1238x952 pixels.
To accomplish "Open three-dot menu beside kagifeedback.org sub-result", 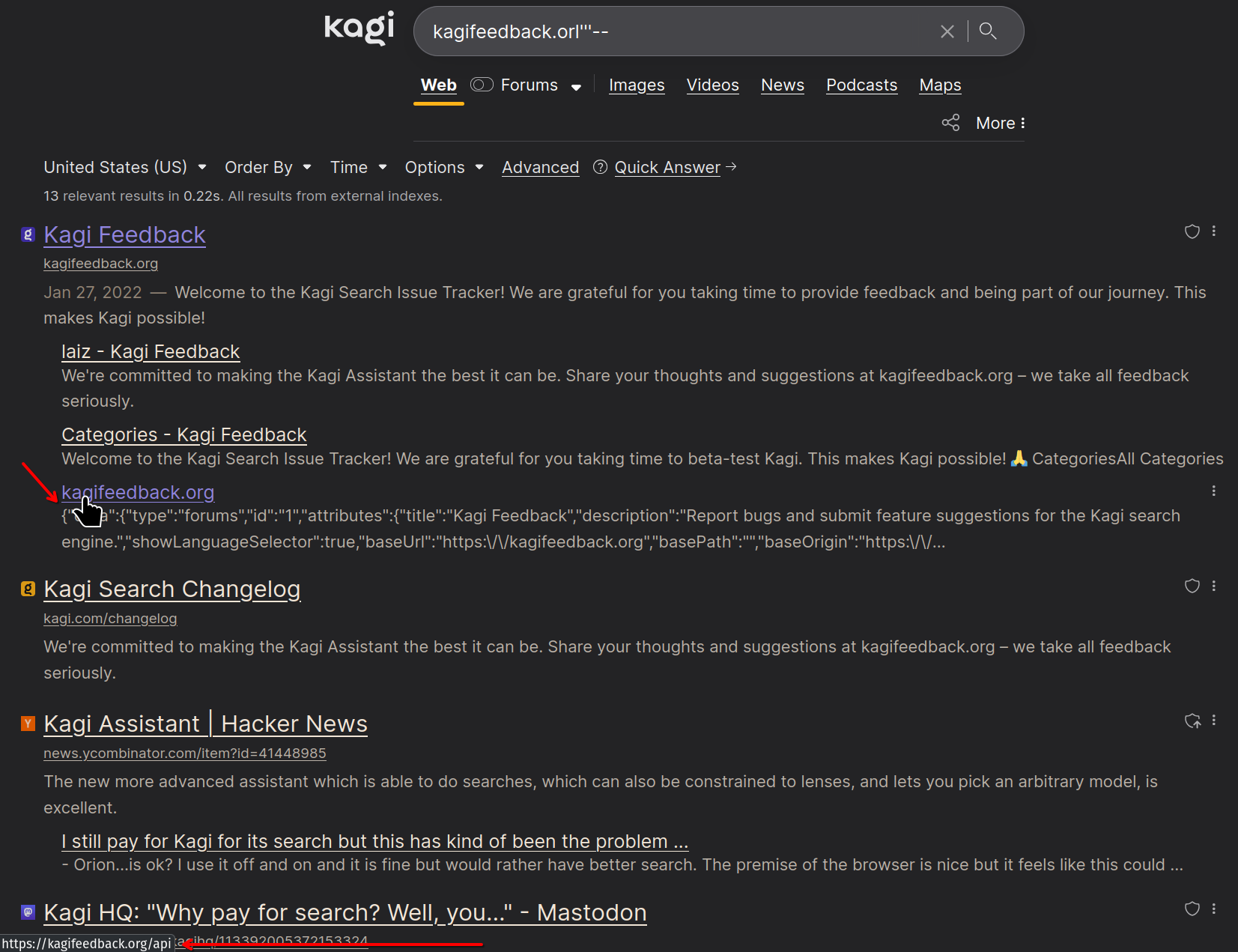I will [1213, 491].
